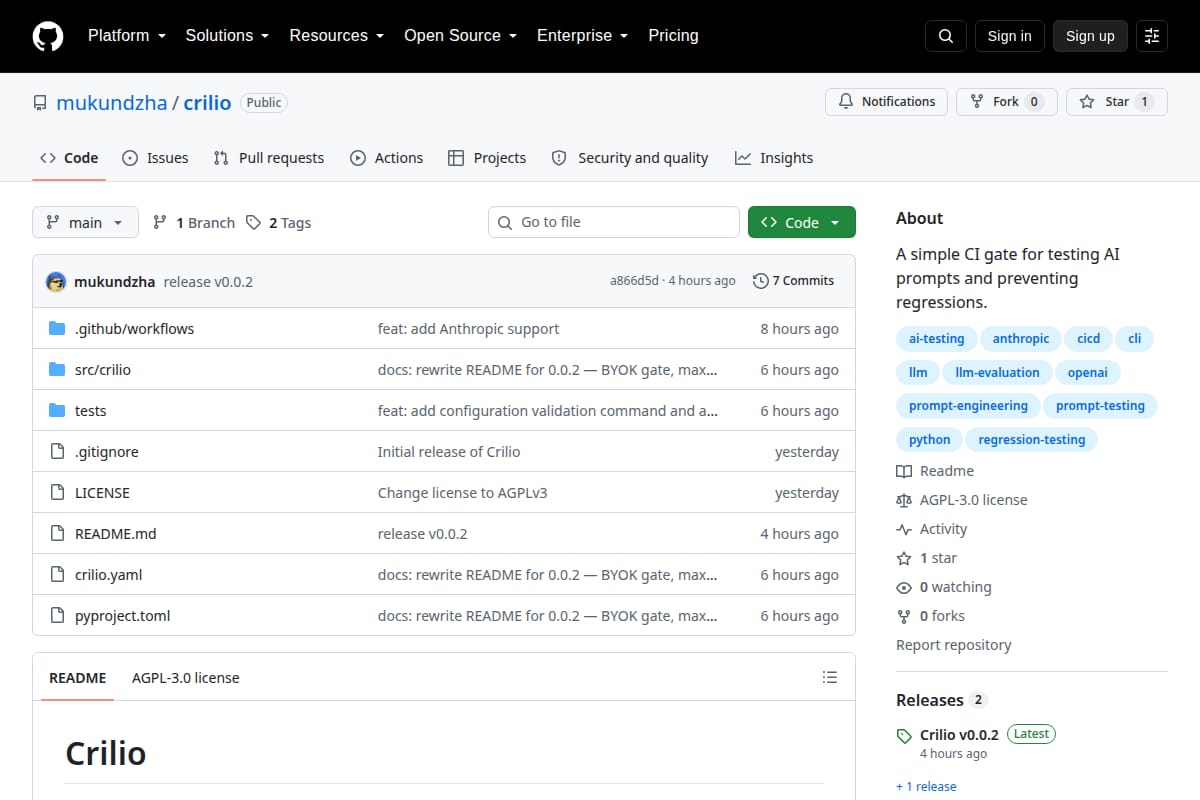The height and width of the screenshot is (800, 1200).
Task: Click mukundzha's avatar in commit row
Action: 56,281
